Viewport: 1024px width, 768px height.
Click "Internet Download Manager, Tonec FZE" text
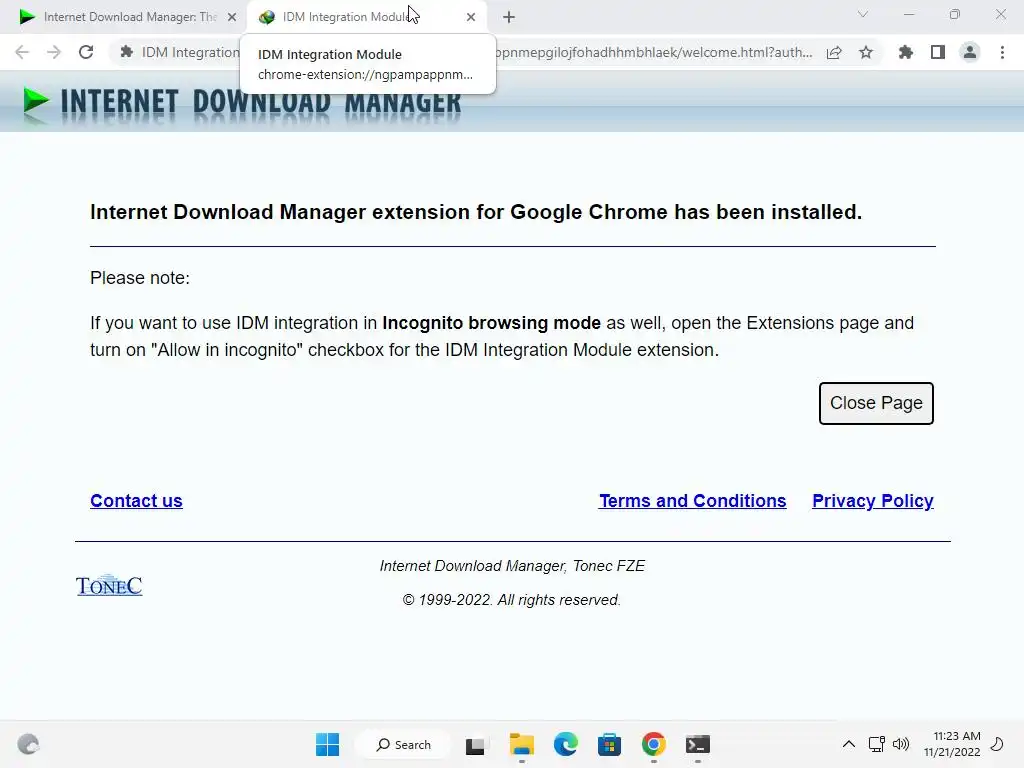tap(512, 566)
